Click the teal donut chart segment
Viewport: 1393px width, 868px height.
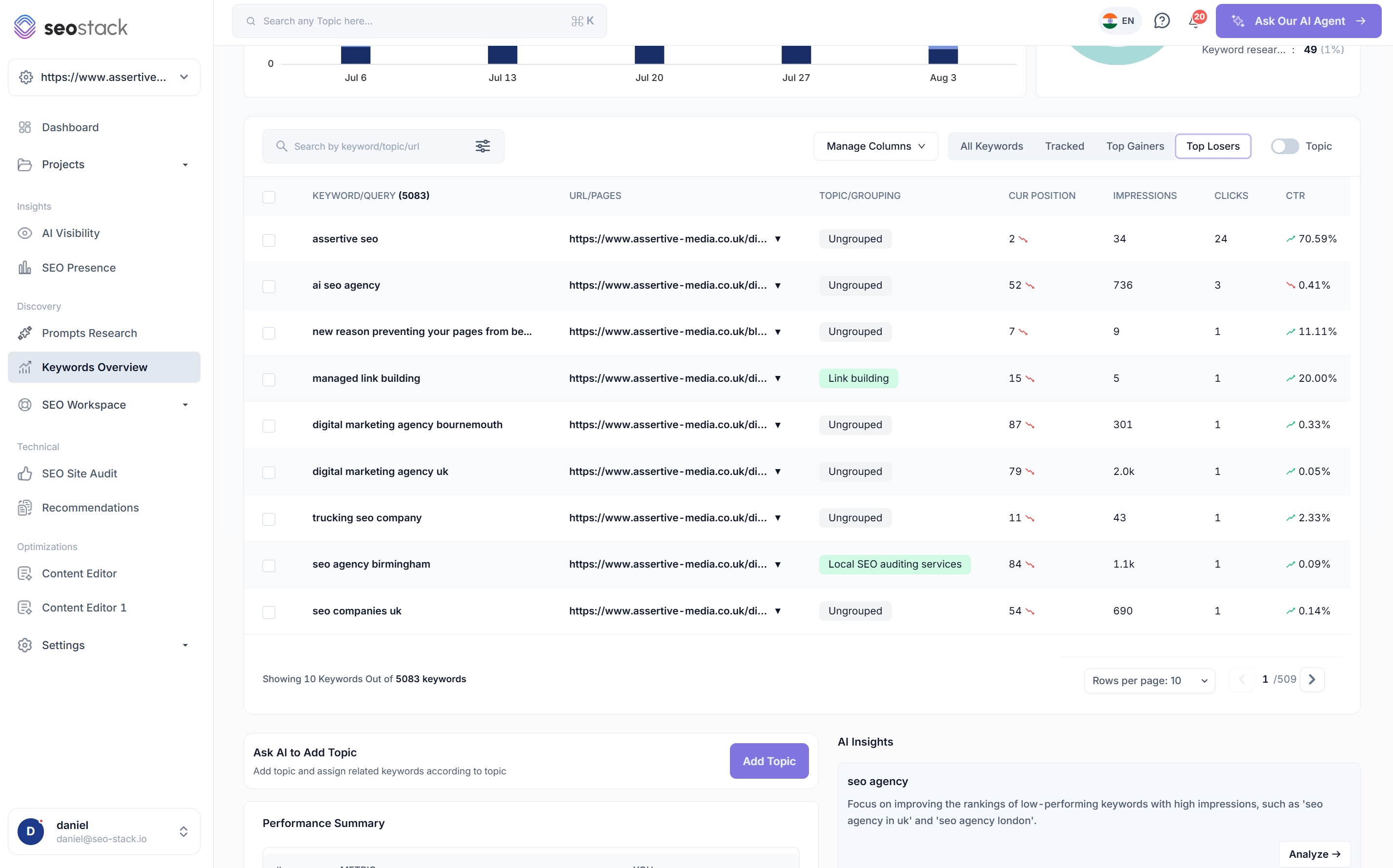coord(1117,55)
